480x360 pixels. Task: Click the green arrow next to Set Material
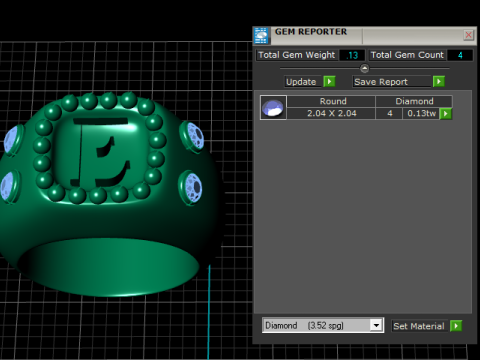click(x=456, y=326)
